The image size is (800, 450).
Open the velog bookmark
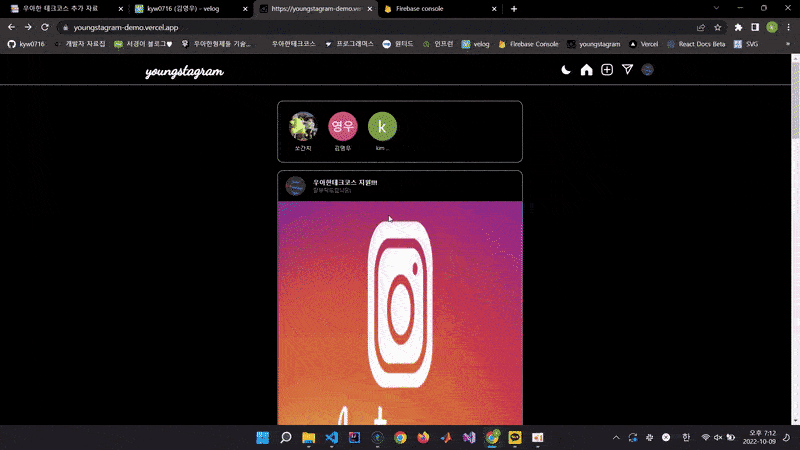pos(476,44)
